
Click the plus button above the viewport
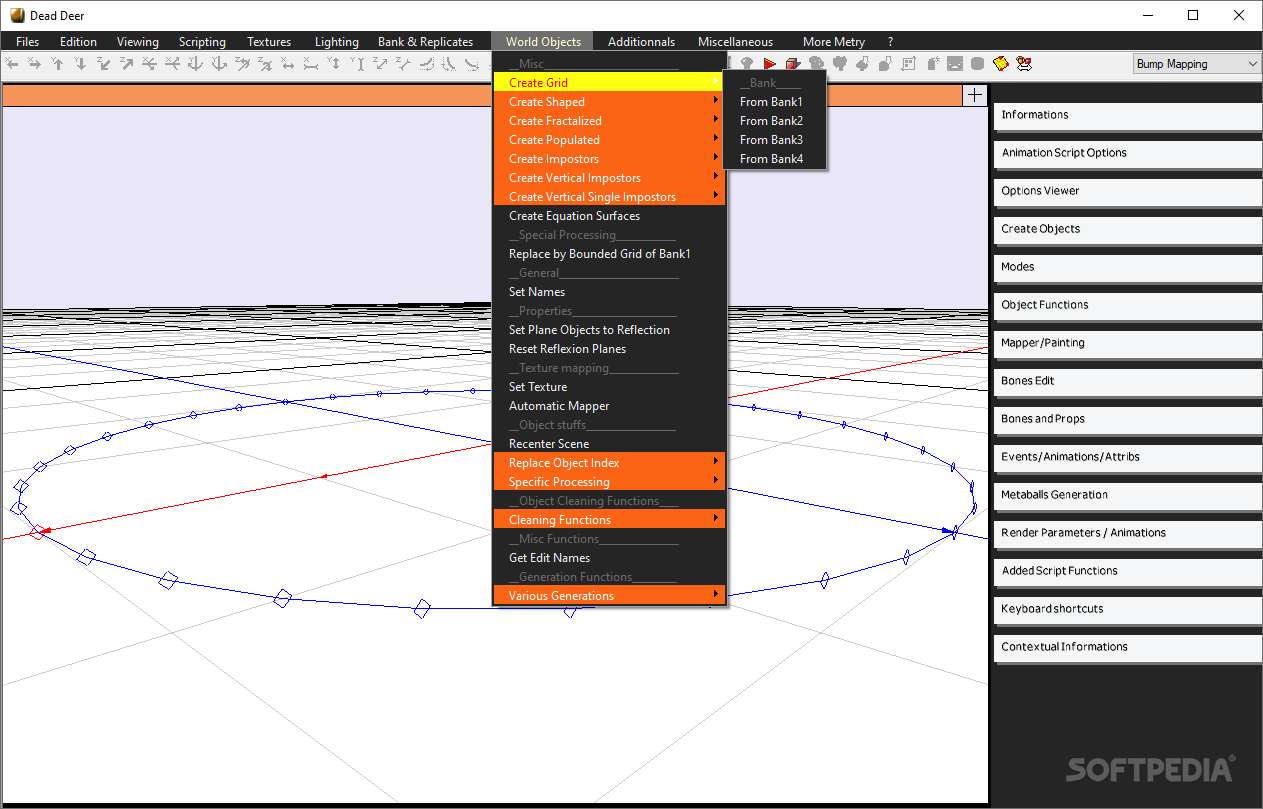975,95
